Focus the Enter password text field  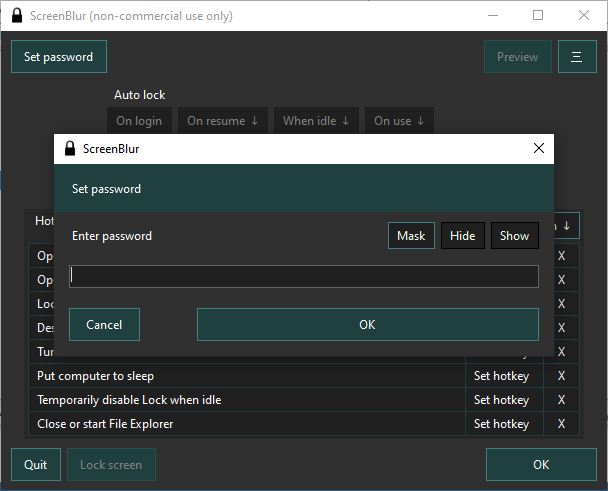304,276
